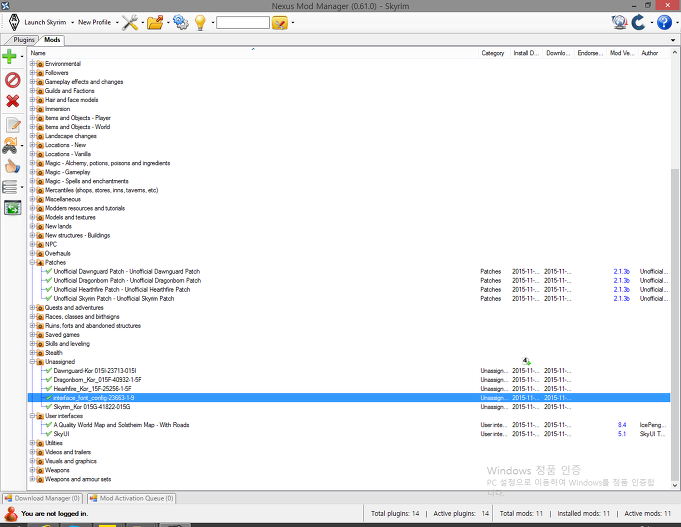
Task: Open dropdown arrow next to green plus icon
Action: click(22, 56)
